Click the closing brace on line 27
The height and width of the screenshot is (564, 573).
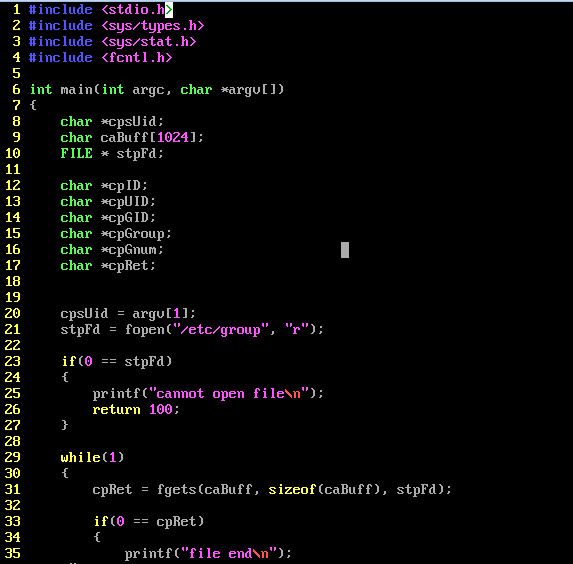point(65,425)
